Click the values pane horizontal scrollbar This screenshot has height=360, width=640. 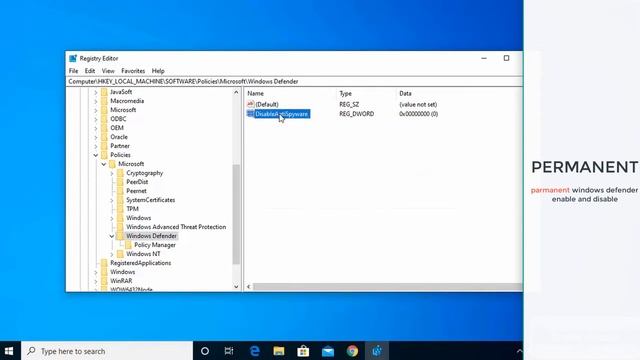(x=387, y=287)
